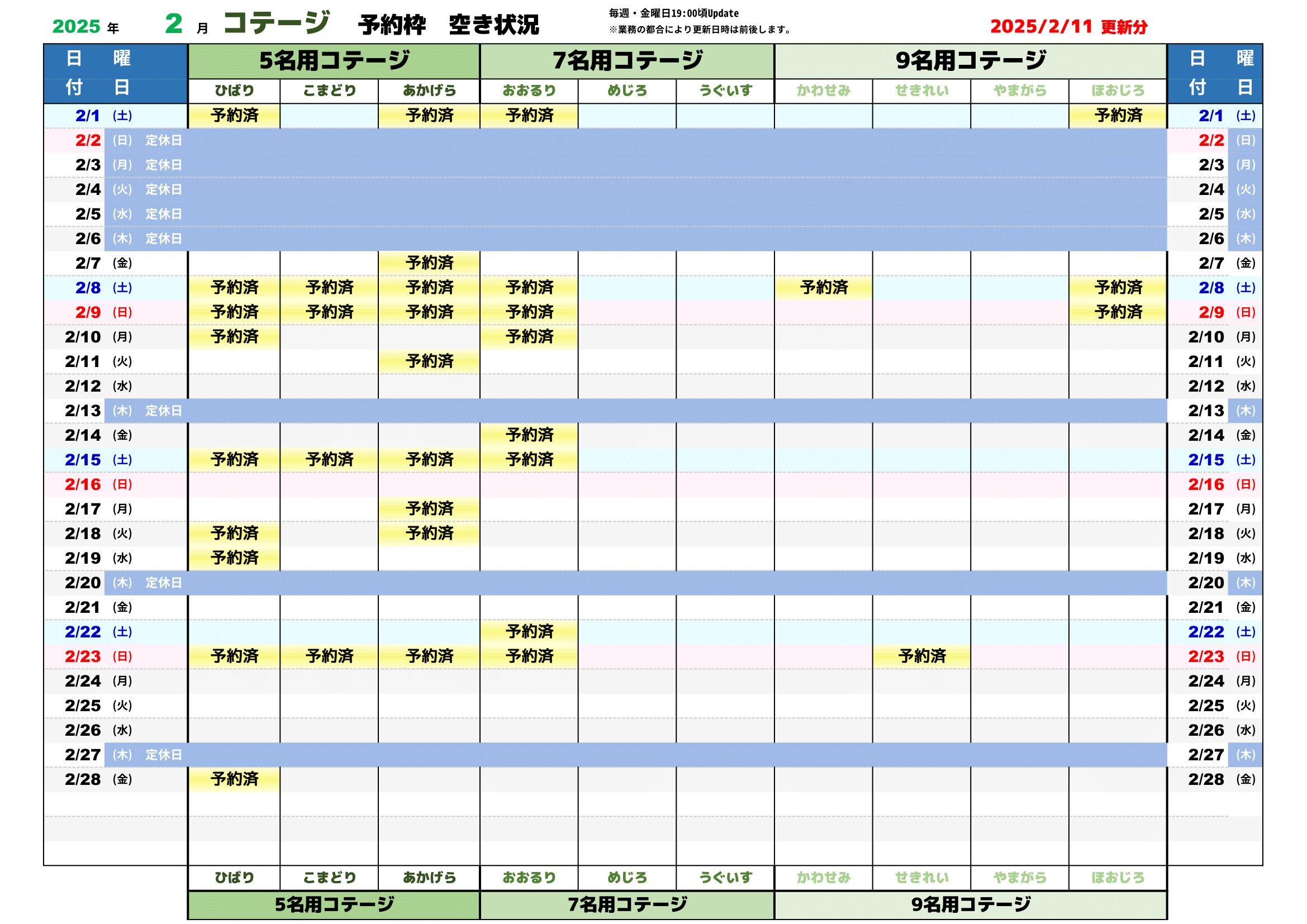Click 2/18 ひばり 予約済 cell
This screenshot has height=924, width=1307.
(x=234, y=534)
